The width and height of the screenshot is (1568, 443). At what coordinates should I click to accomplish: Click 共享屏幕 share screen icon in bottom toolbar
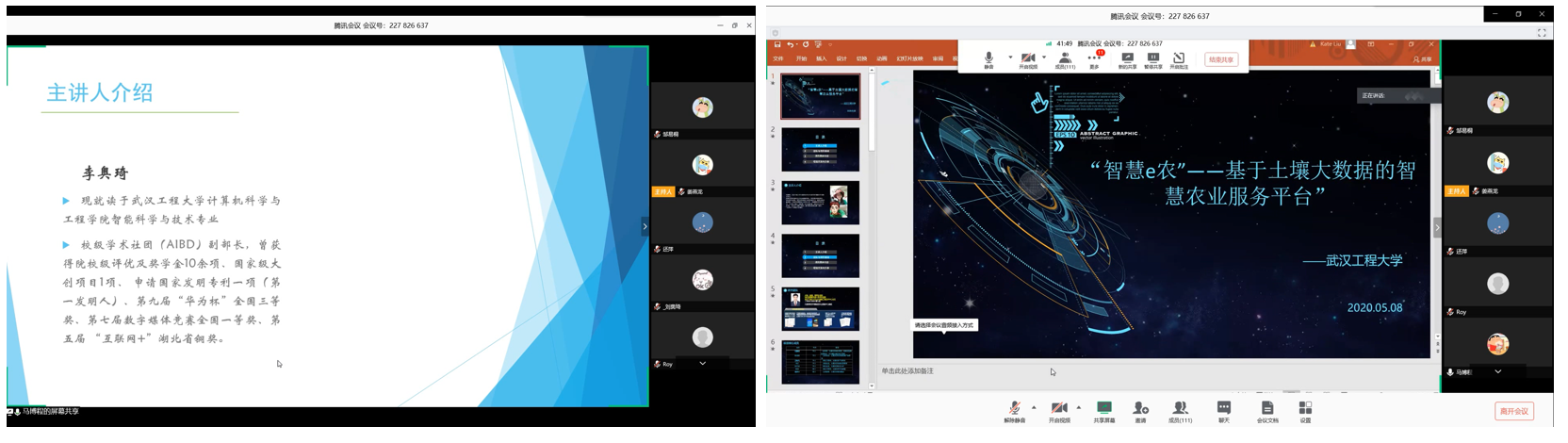click(x=1103, y=408)
